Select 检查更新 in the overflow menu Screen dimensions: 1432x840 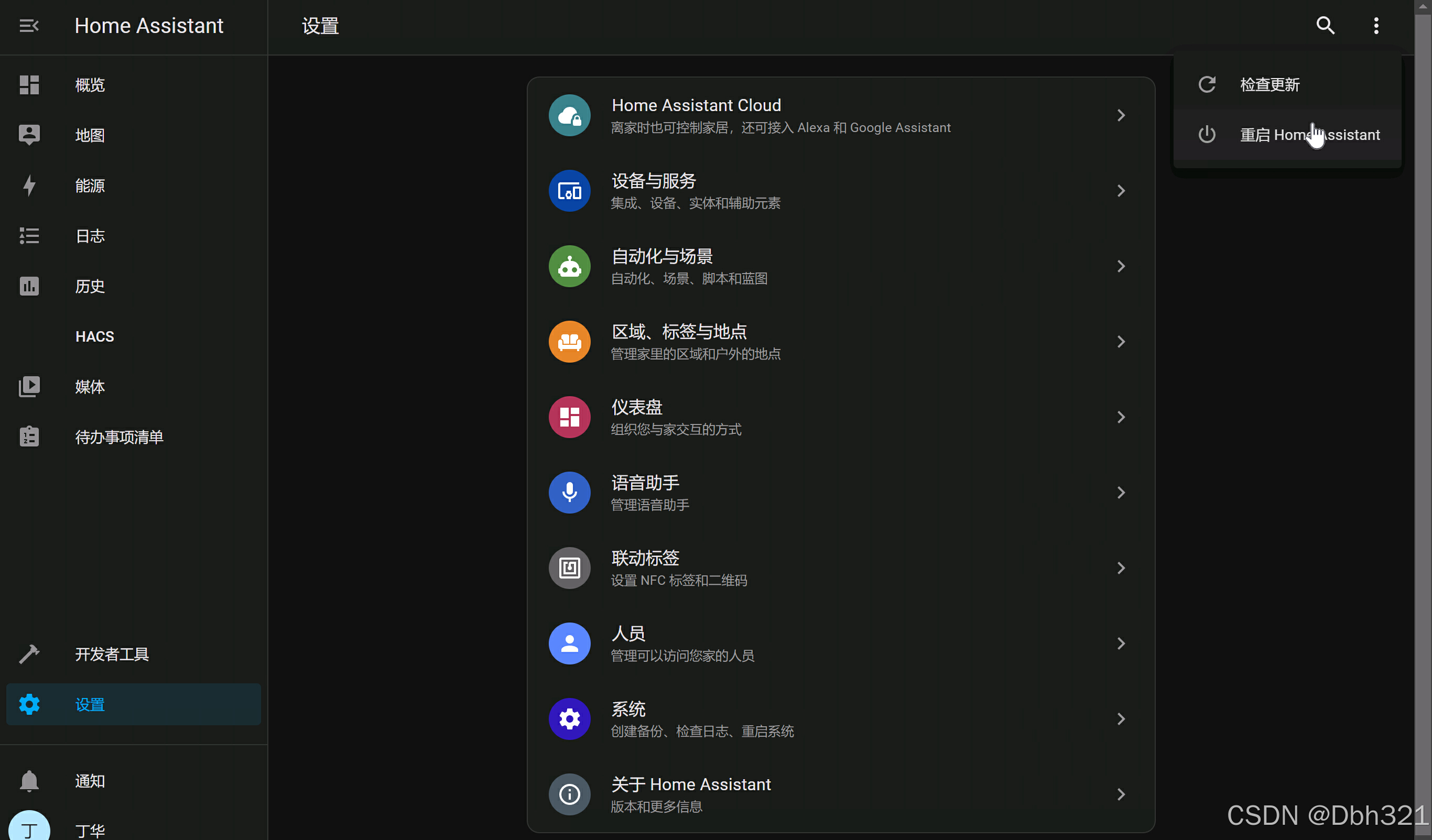(1287, 84)
